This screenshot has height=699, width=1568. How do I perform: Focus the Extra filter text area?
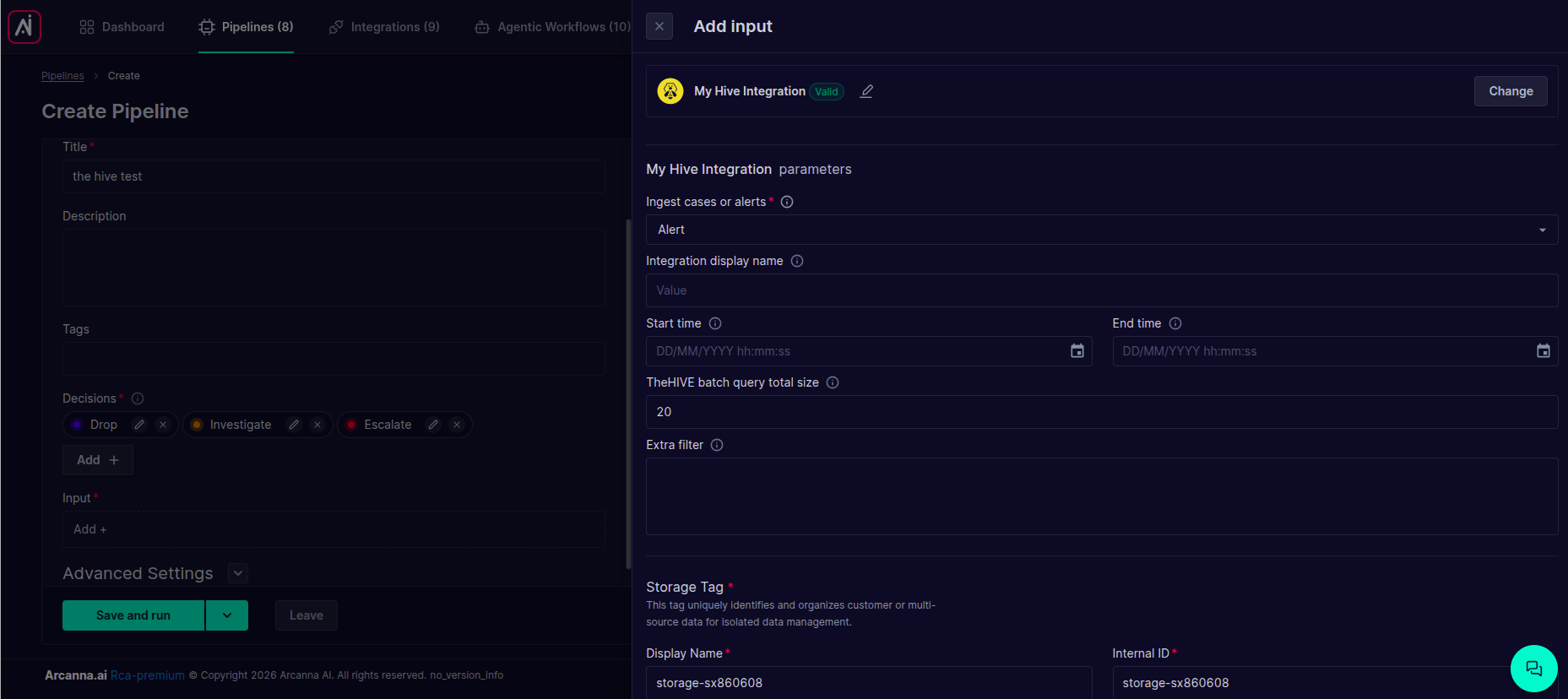[1102, 496]
